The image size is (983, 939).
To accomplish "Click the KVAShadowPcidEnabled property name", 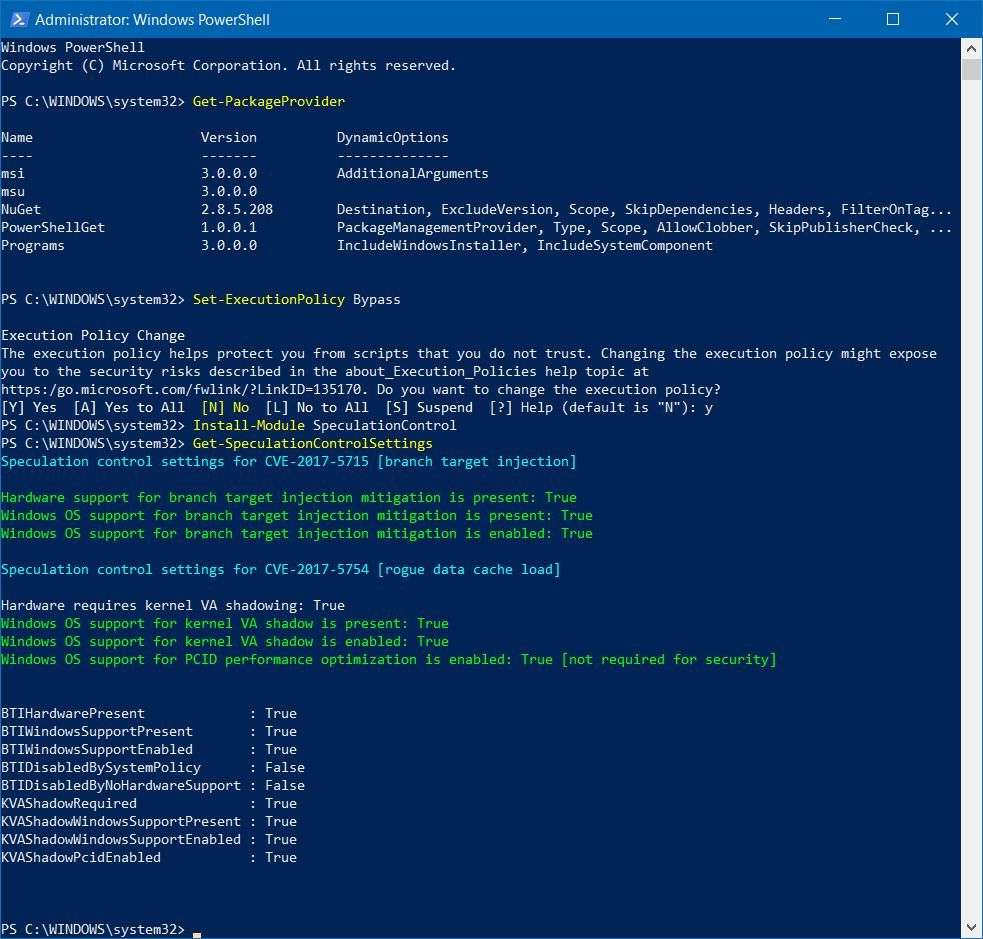I will click(81, 858).
